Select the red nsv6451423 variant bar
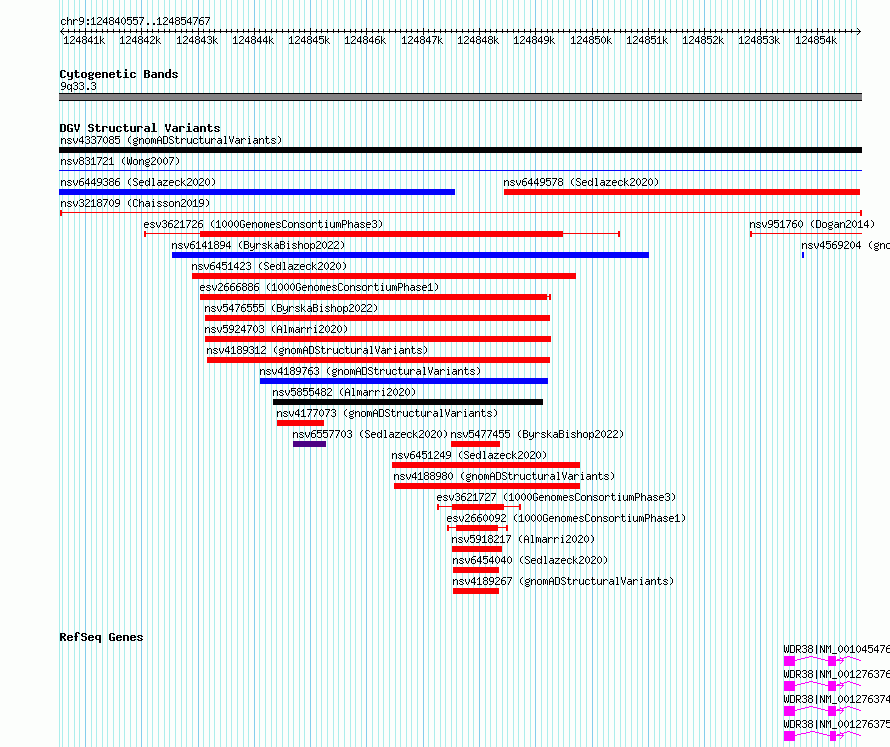The image size is (890, 747). tap(384, 276)
